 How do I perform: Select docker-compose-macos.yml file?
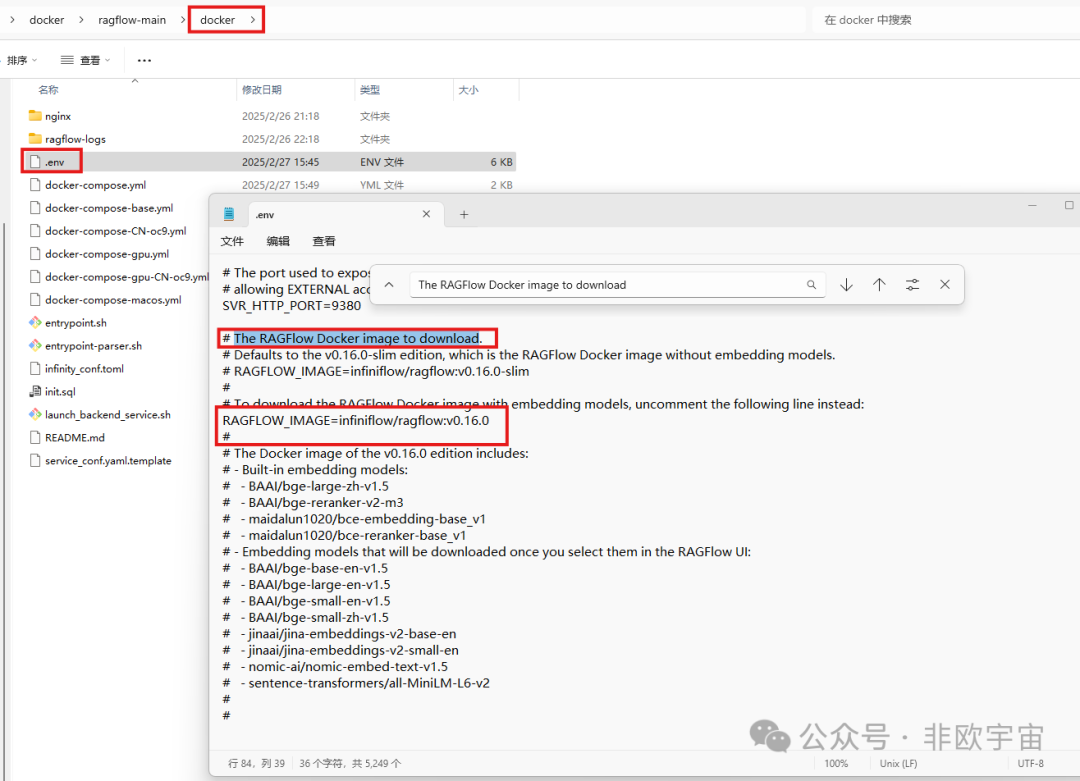(113, 300)
